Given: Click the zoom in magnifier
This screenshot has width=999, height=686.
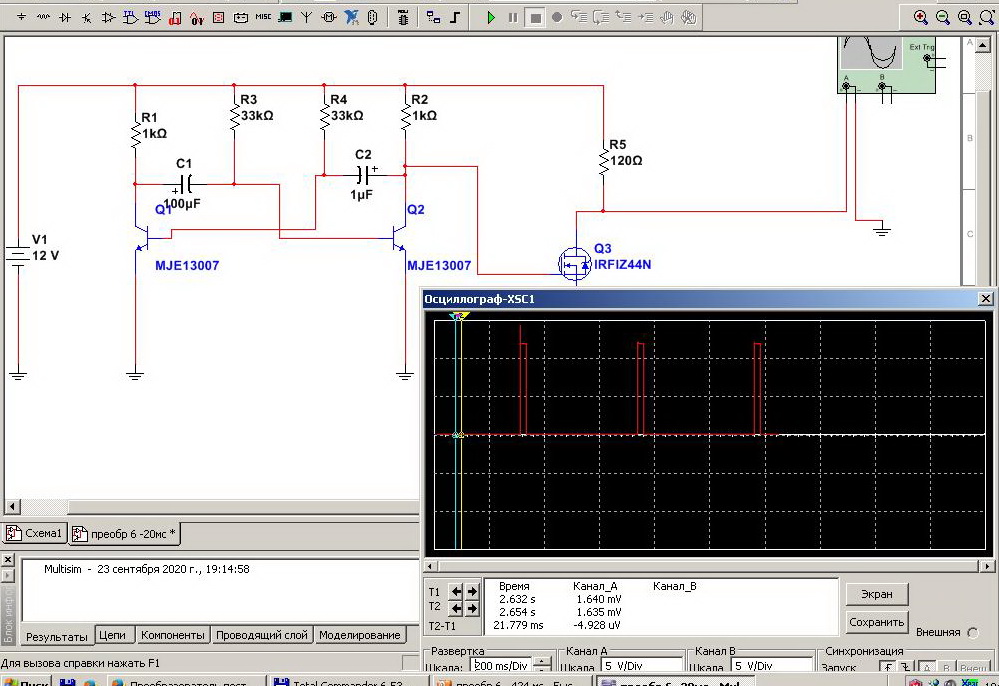Looking at the screenshot, I should tap(920, 17).
